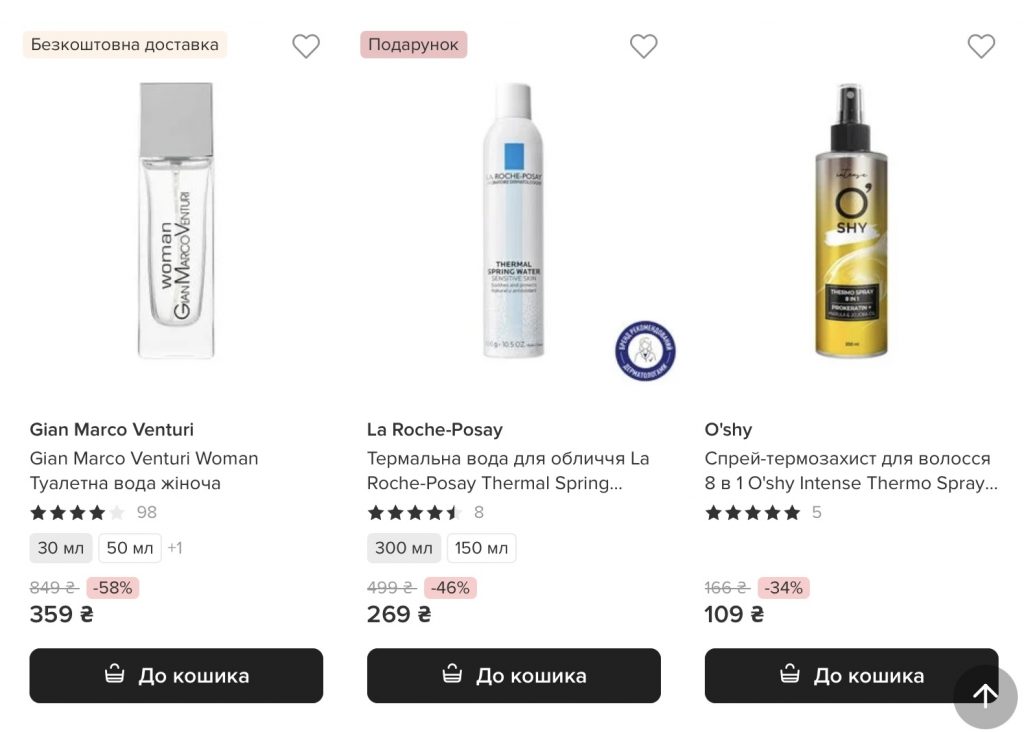Open La Roche-Posay spray can image

pos(514,220)
